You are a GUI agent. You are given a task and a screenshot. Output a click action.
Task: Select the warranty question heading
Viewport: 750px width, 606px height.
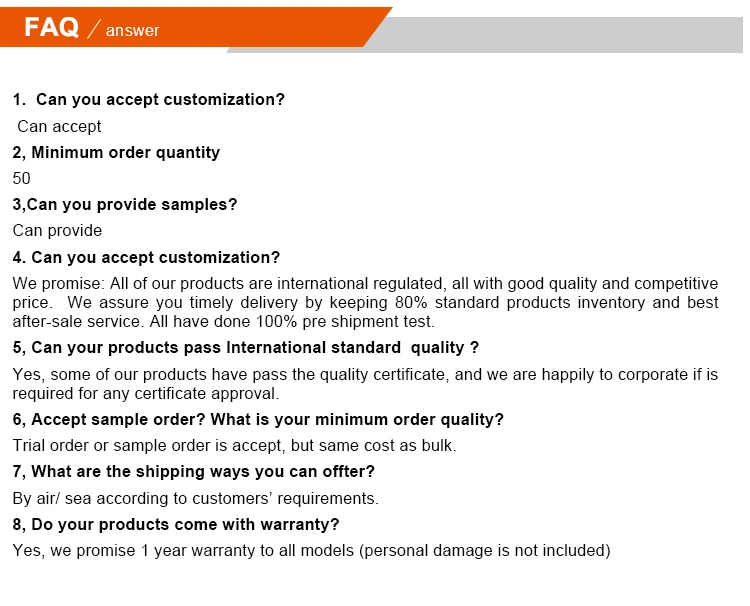coord(176,524)
